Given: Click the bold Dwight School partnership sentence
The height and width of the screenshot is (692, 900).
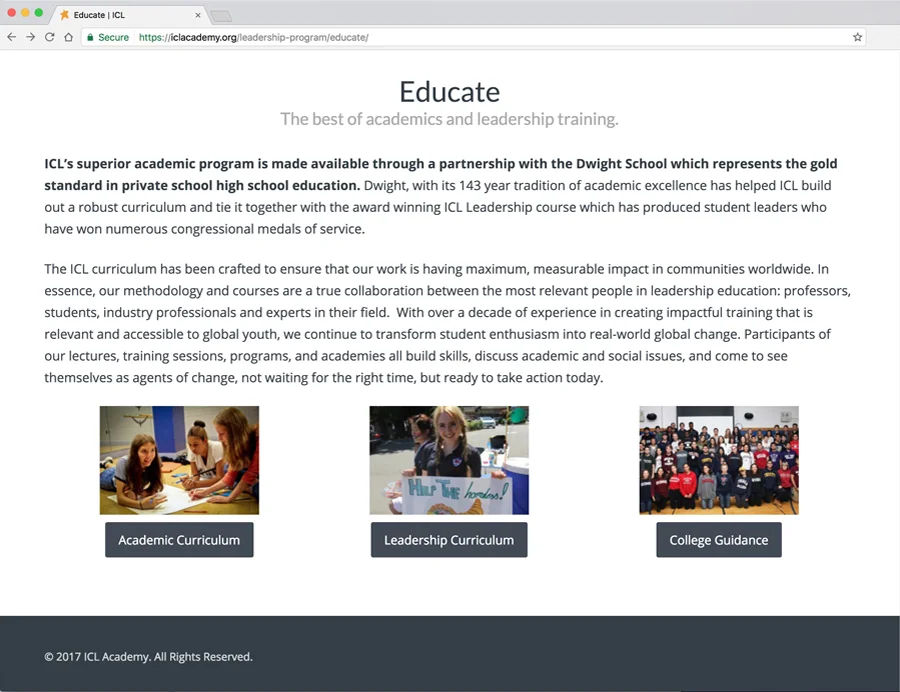Looking at the screenshot, I should [x=440, y=174].
